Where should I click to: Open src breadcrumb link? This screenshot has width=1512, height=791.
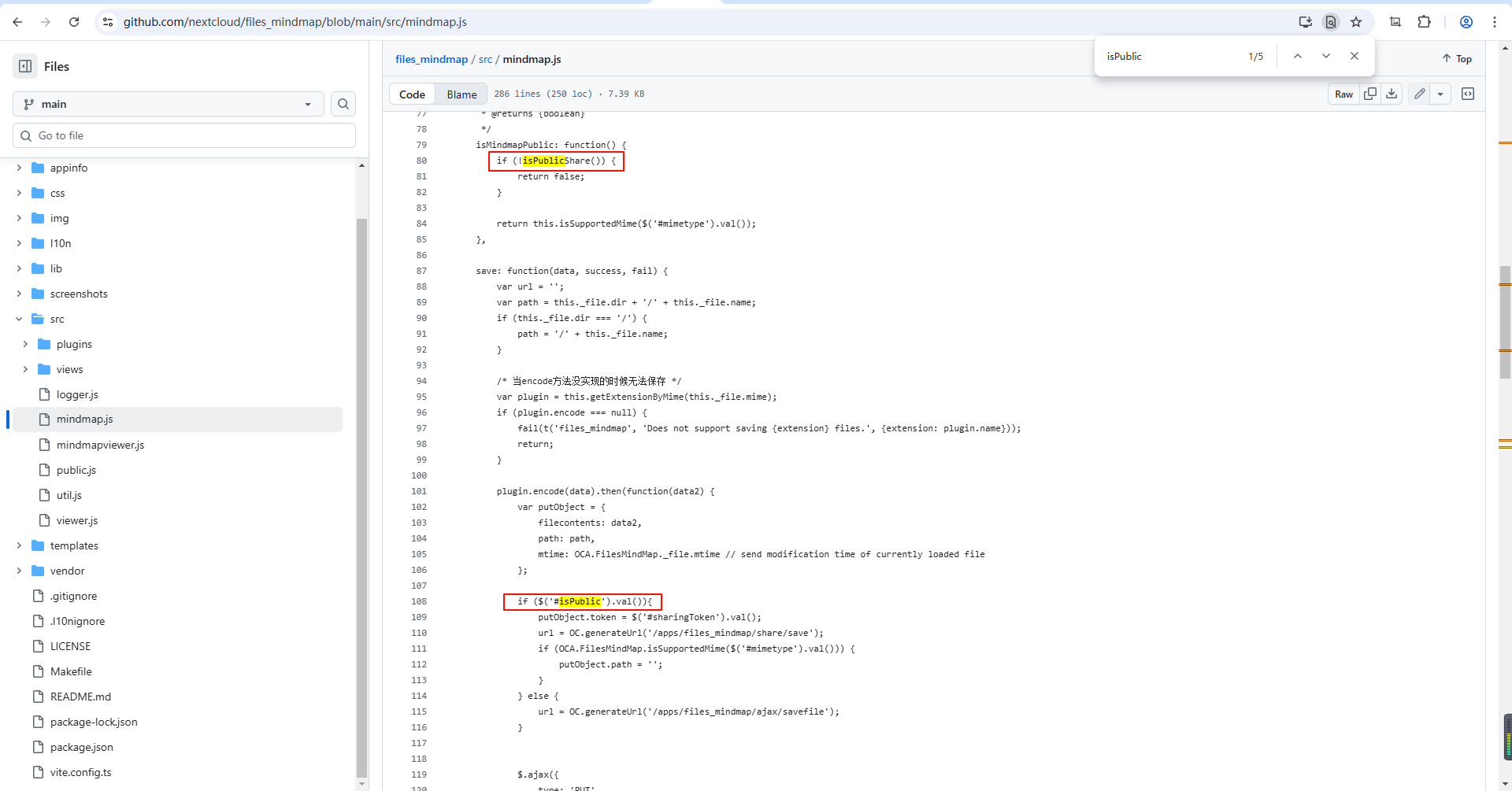[485, 59]
